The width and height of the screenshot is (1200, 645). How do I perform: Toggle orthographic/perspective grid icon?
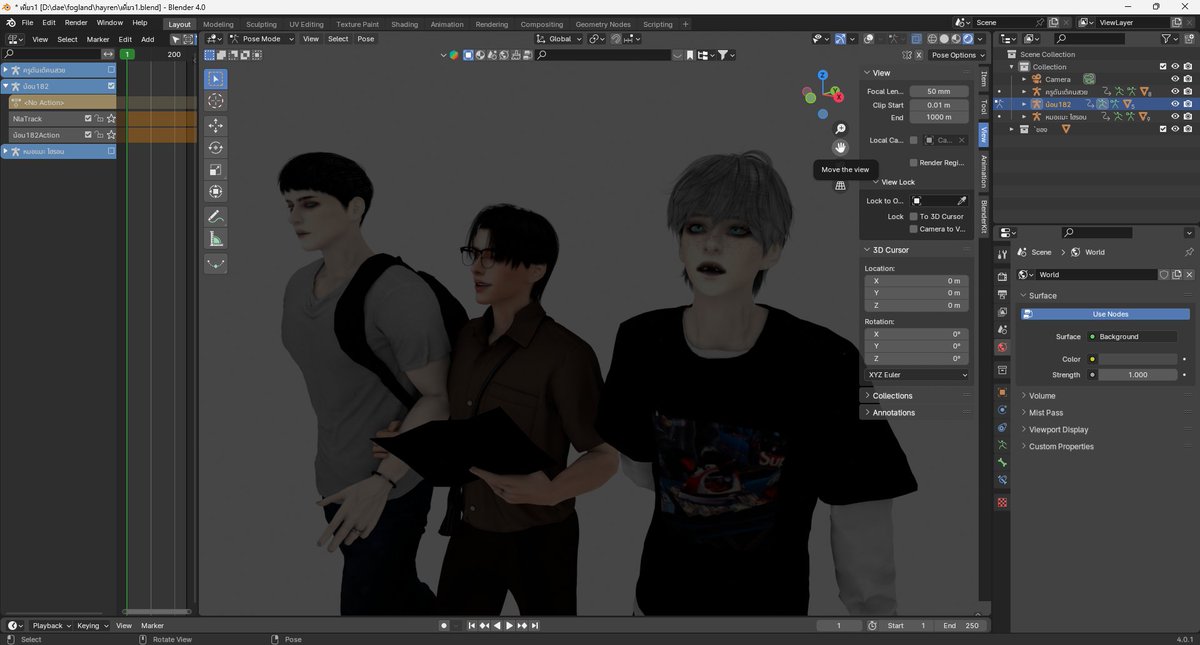pos(841,185)
